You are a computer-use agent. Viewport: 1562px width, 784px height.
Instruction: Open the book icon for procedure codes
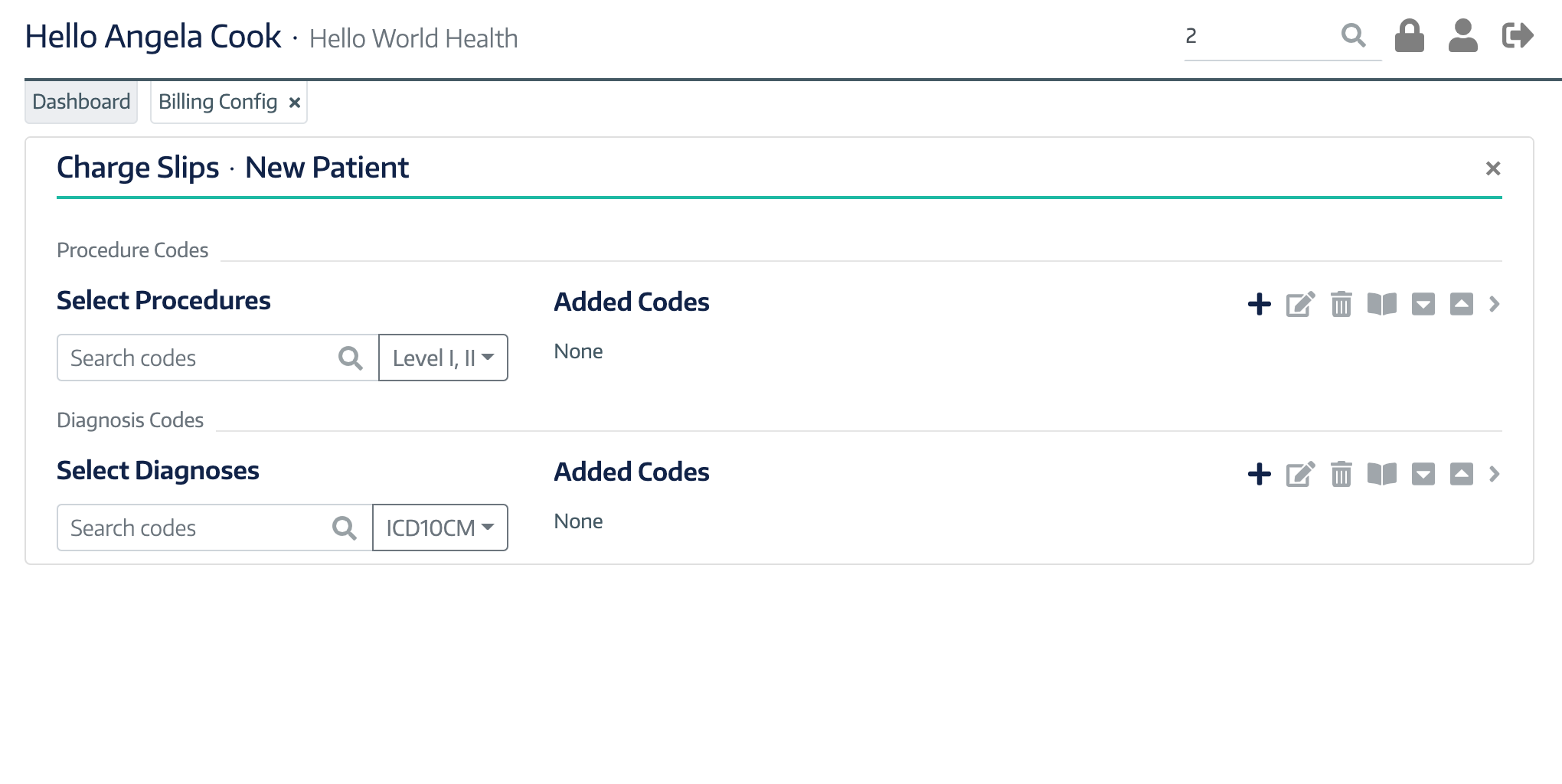[1382, 304]
